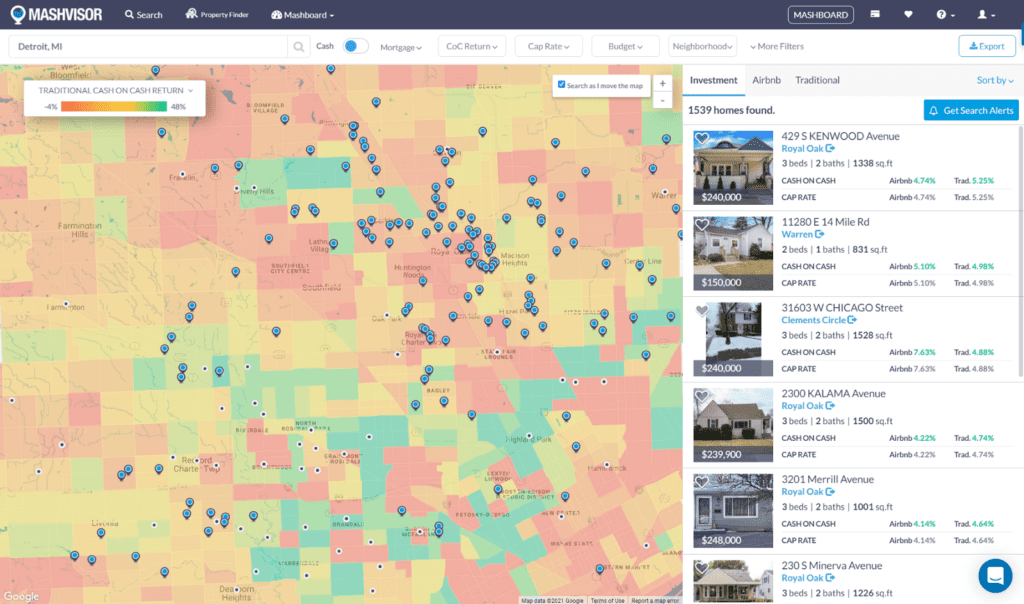Uncheck the Search as I move the map checkbox
The height and width of the screenshot is (604, 1024).
(x=562, y=85)
